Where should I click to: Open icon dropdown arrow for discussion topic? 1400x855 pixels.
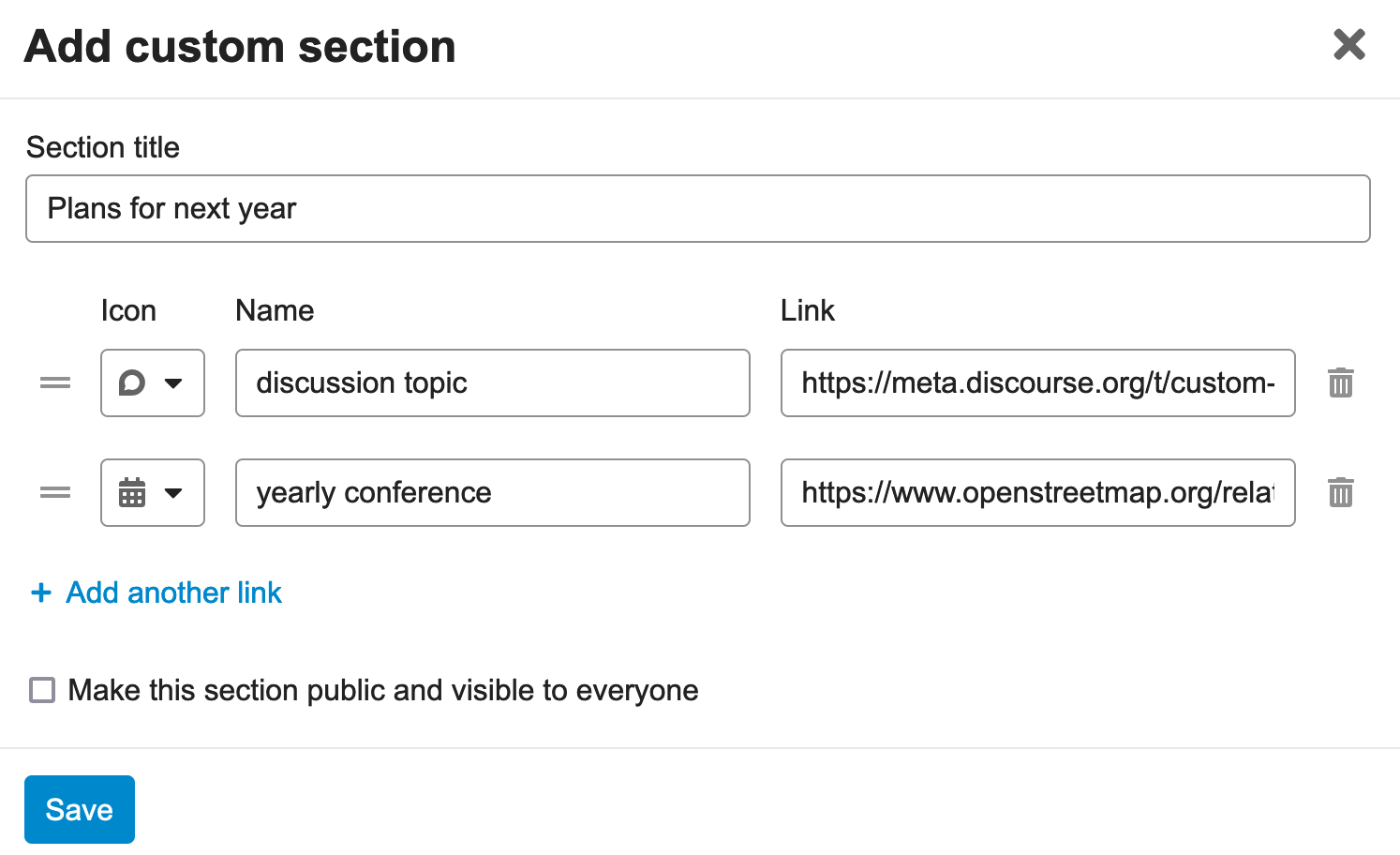[x=173, y=382]
